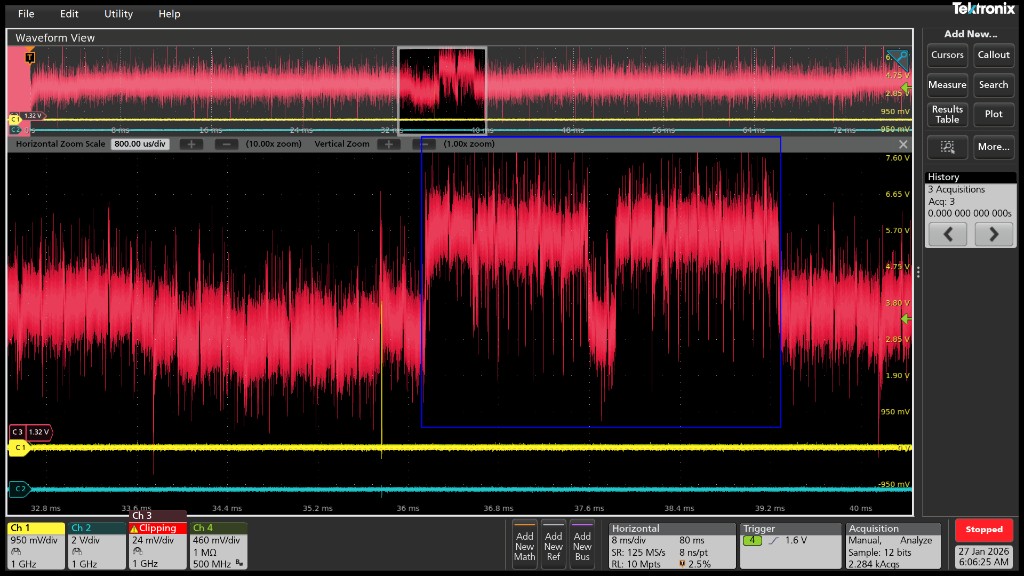Open the Help menu
This screenshot has height=576, width=1024.
[x=169, y=14]
